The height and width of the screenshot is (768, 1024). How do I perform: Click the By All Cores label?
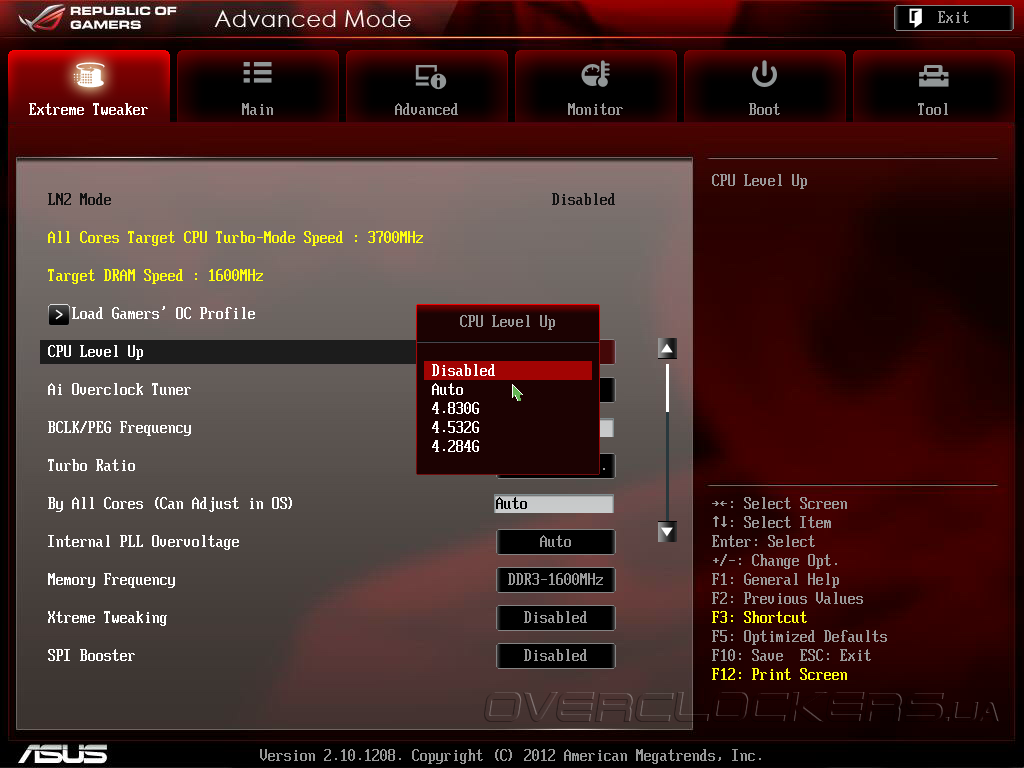170,504
